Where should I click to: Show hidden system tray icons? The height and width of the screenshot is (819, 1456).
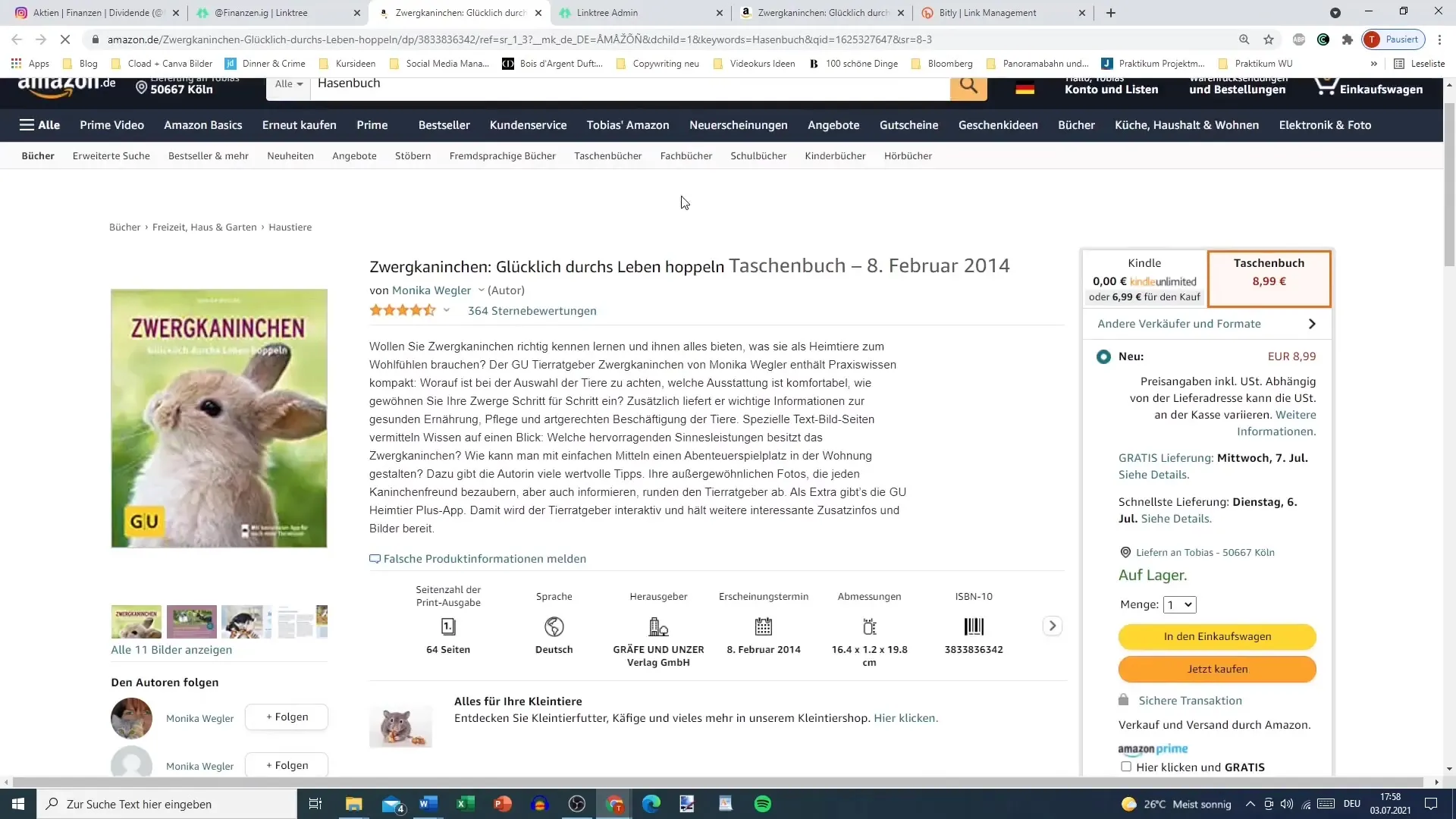[1250, 804]
